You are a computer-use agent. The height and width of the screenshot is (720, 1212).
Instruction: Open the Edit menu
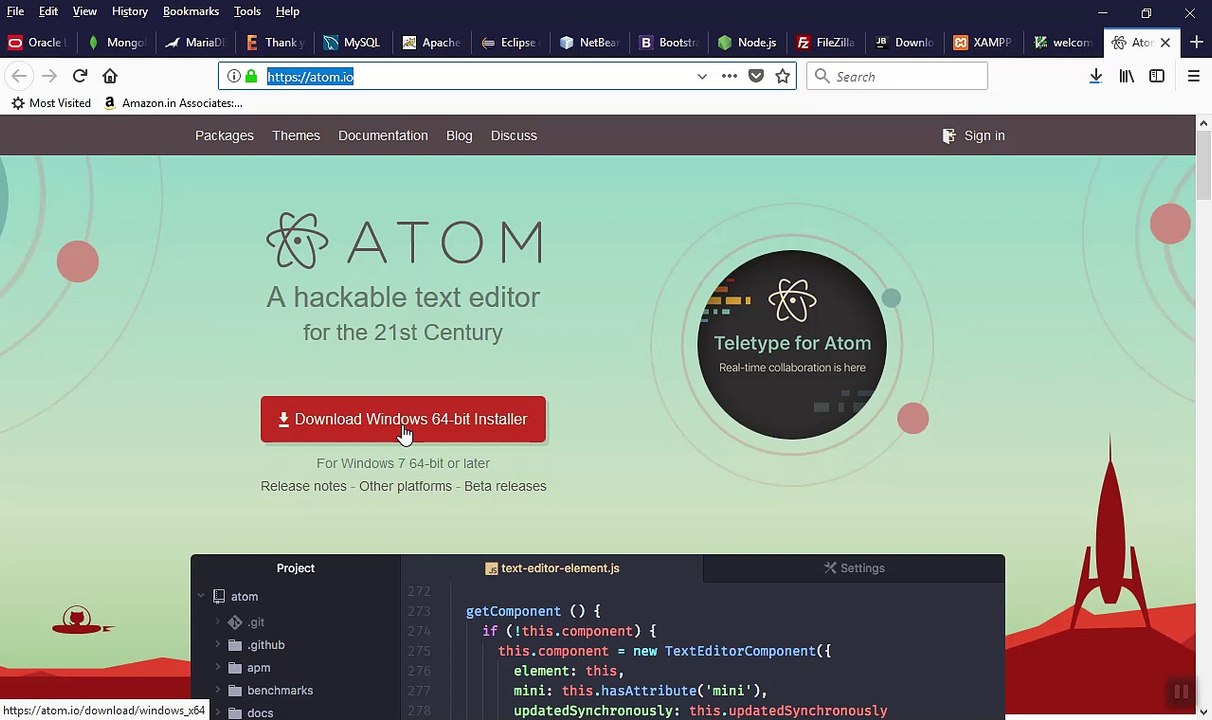click(48, 11)
